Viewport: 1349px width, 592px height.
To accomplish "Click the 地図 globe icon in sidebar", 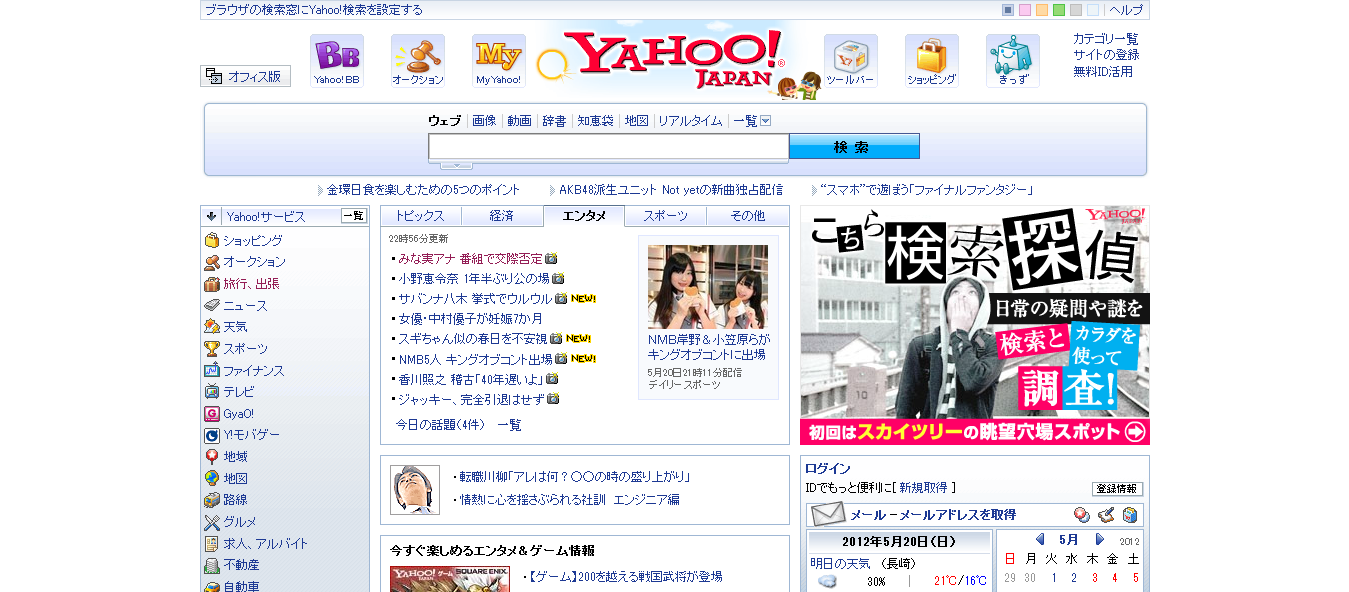I will 212,479.
